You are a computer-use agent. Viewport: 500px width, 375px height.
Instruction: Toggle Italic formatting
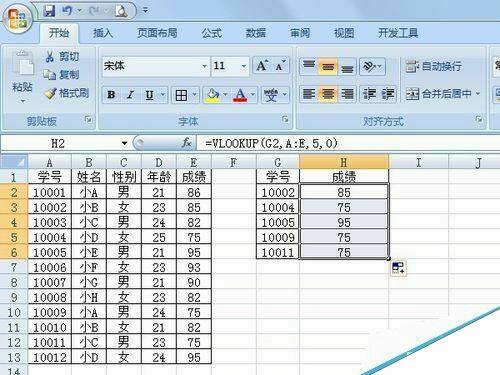130,95
